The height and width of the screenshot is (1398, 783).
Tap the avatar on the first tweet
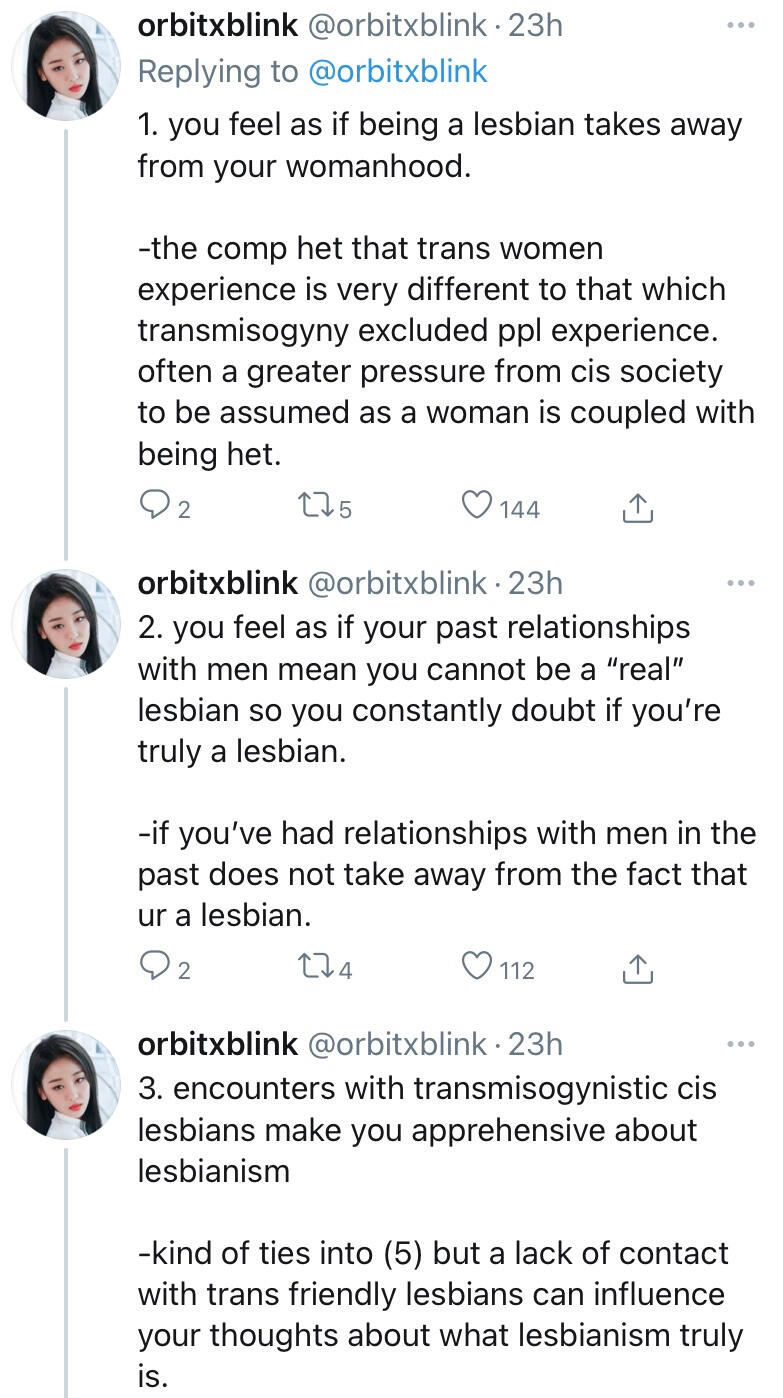click(66, 66)
